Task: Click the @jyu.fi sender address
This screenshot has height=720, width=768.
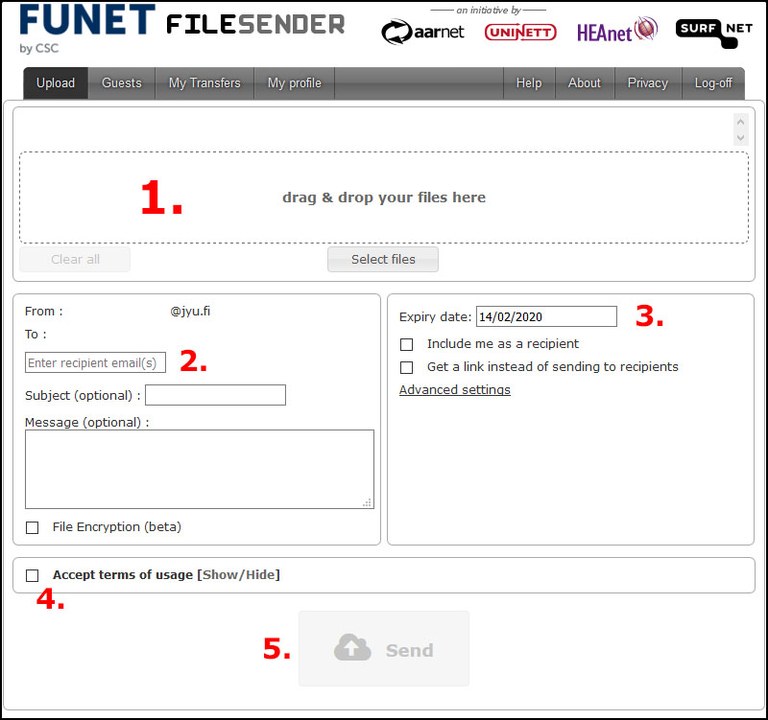Action: pyautogui.click(x=190, y=311)
